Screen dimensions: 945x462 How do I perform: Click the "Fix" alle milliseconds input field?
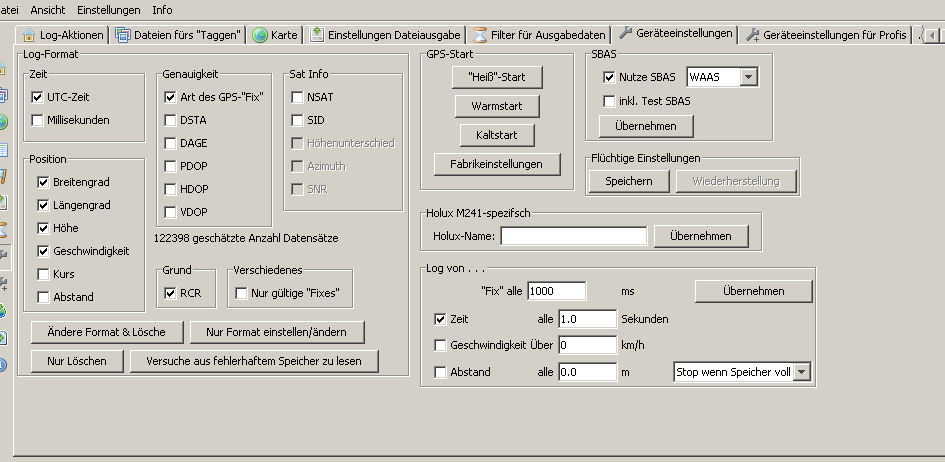tap(556, 290)
